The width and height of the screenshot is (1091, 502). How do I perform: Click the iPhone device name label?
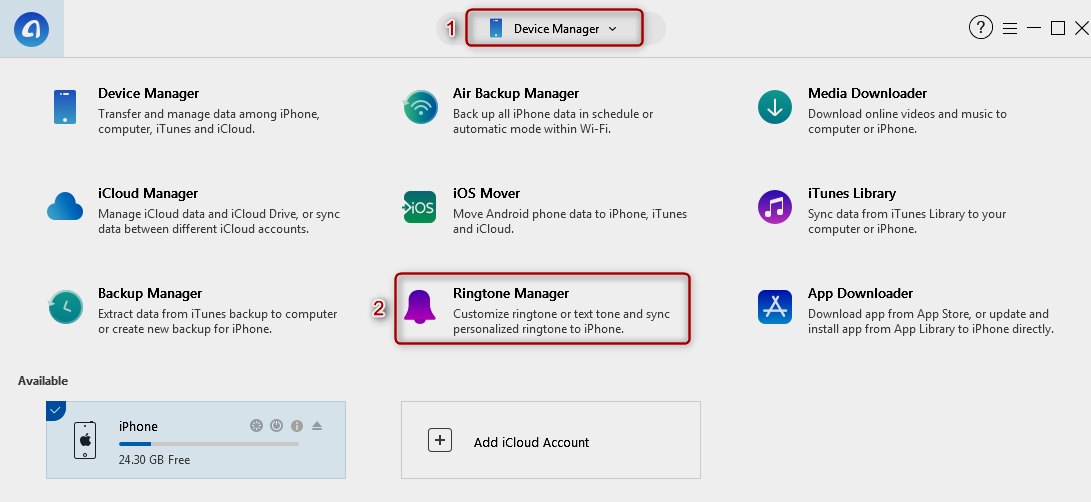138,426
